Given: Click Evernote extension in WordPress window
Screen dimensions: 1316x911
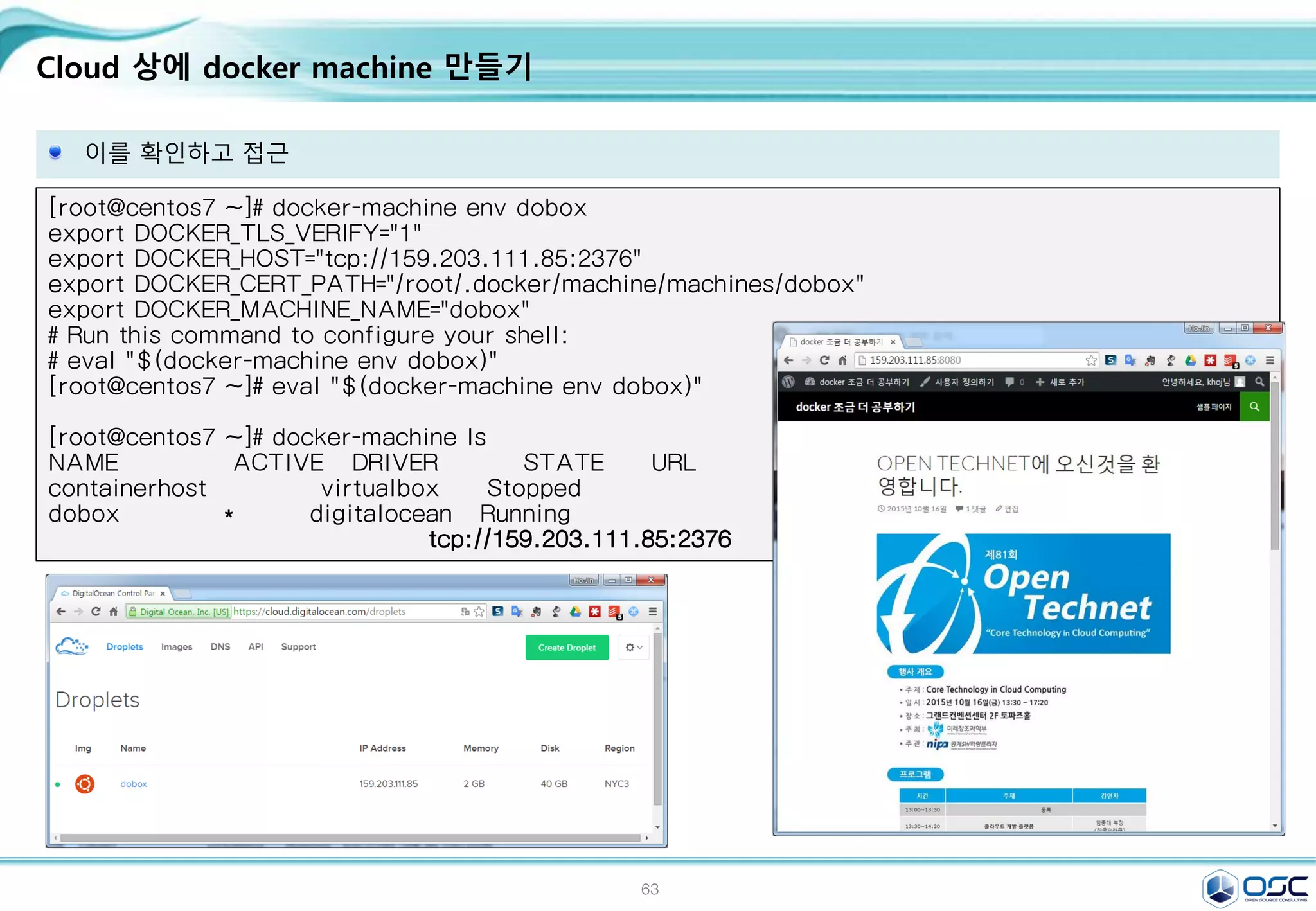Looking at the screenshot, I should tap(1150, 360).
